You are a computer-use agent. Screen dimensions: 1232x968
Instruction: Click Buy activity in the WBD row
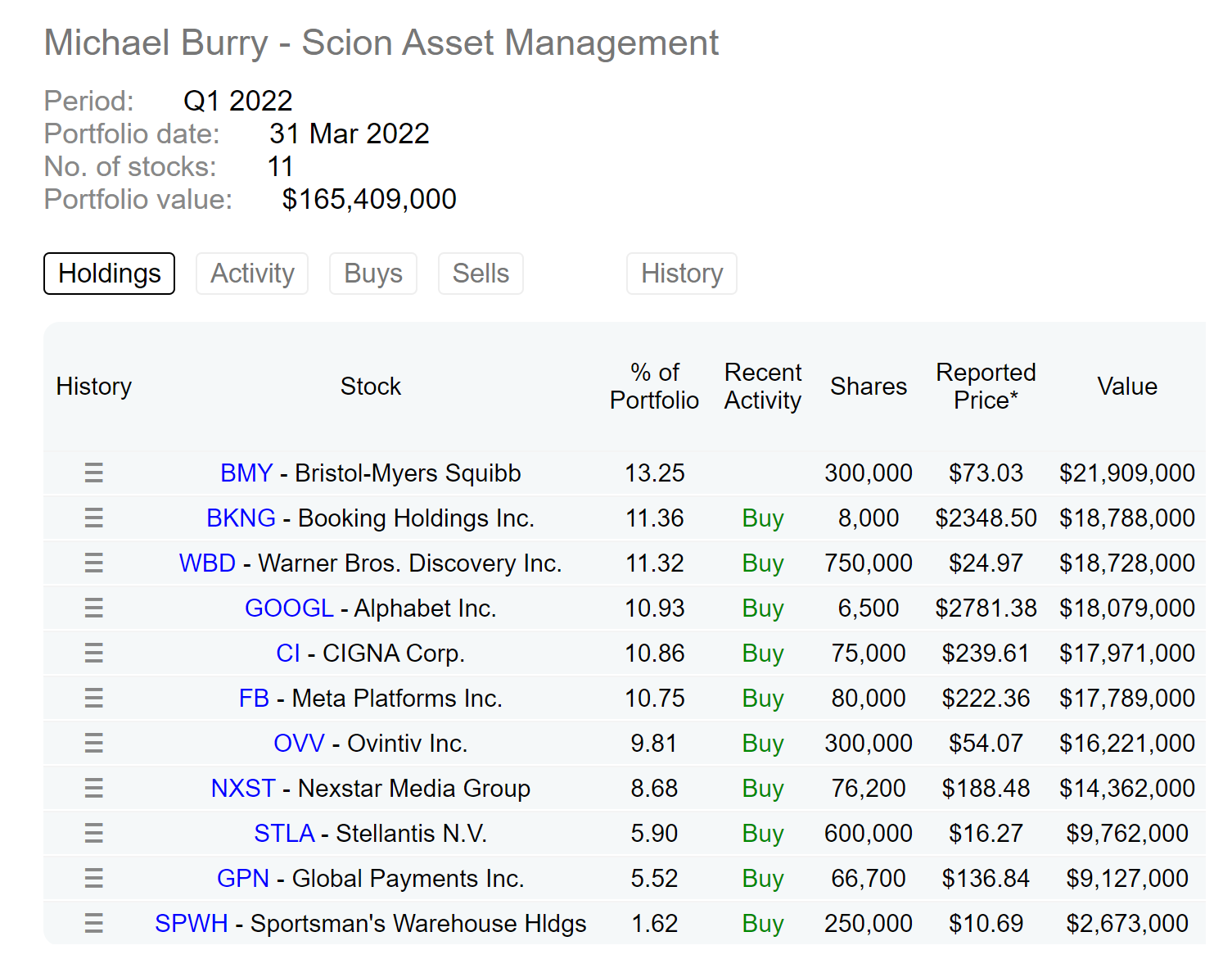tap(763, 563)
